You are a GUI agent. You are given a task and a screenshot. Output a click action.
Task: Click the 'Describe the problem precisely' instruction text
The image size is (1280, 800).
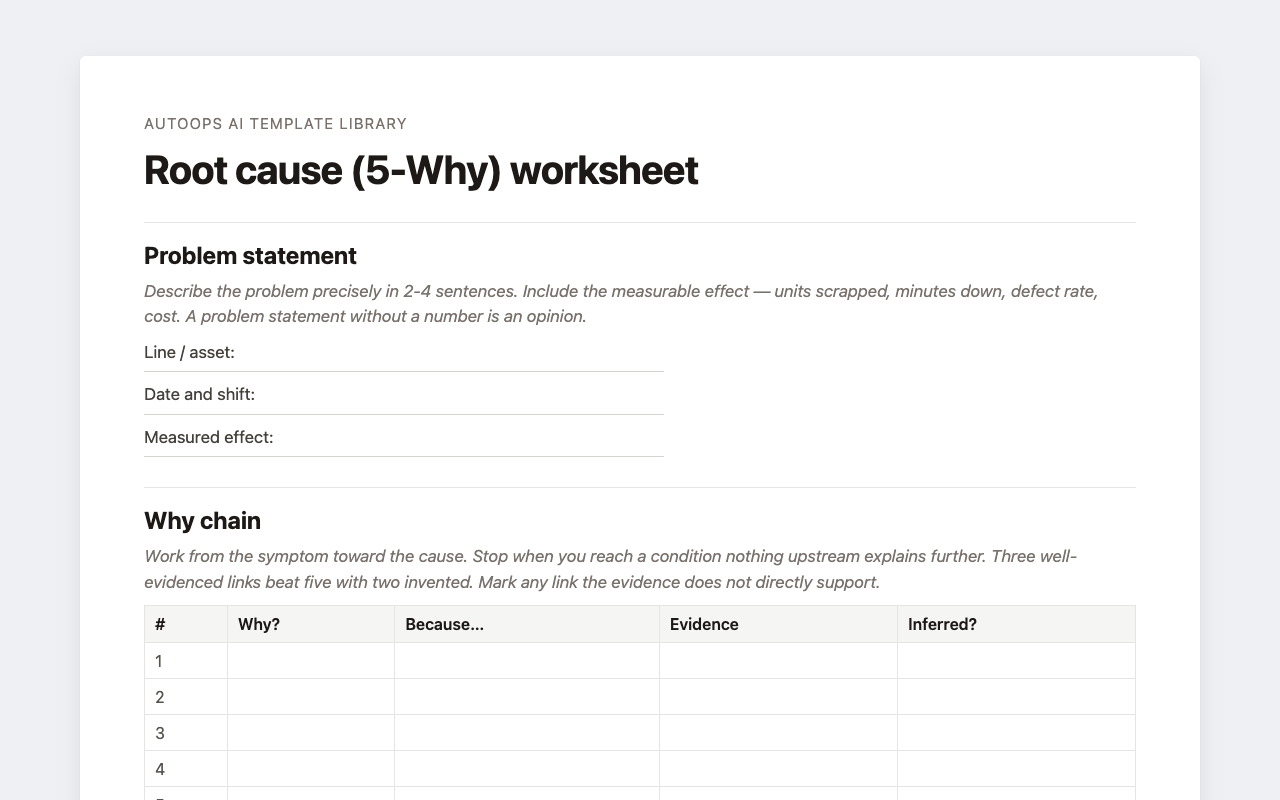point(621,304)
